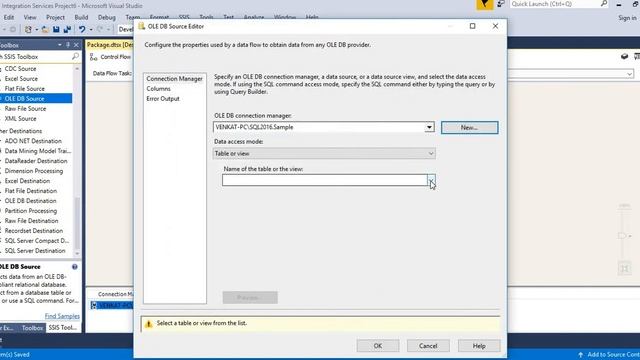Click the search magnifier in SSIS Toolbox
Image resolution: width=640 pixels, height=360 pixels.
(x=75, y=57)
